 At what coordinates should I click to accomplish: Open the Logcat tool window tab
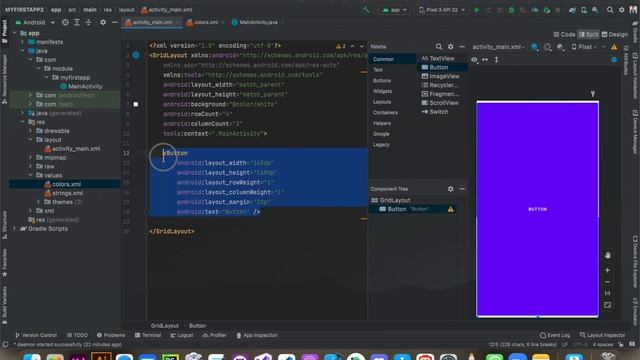(182, 335)
